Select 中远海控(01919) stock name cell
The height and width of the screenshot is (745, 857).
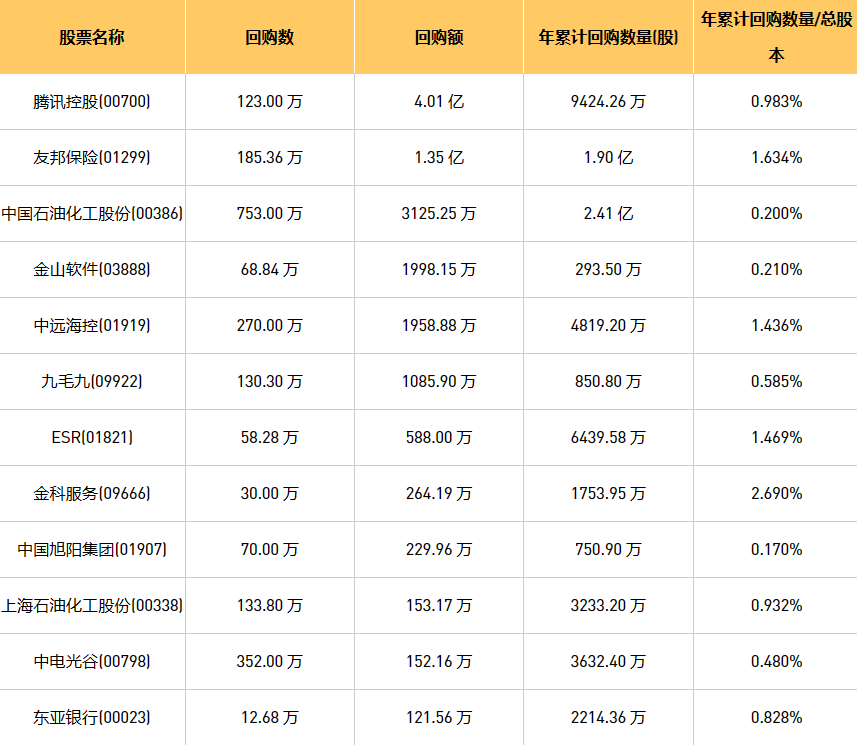pyautogui.click(x=92, y=326)
